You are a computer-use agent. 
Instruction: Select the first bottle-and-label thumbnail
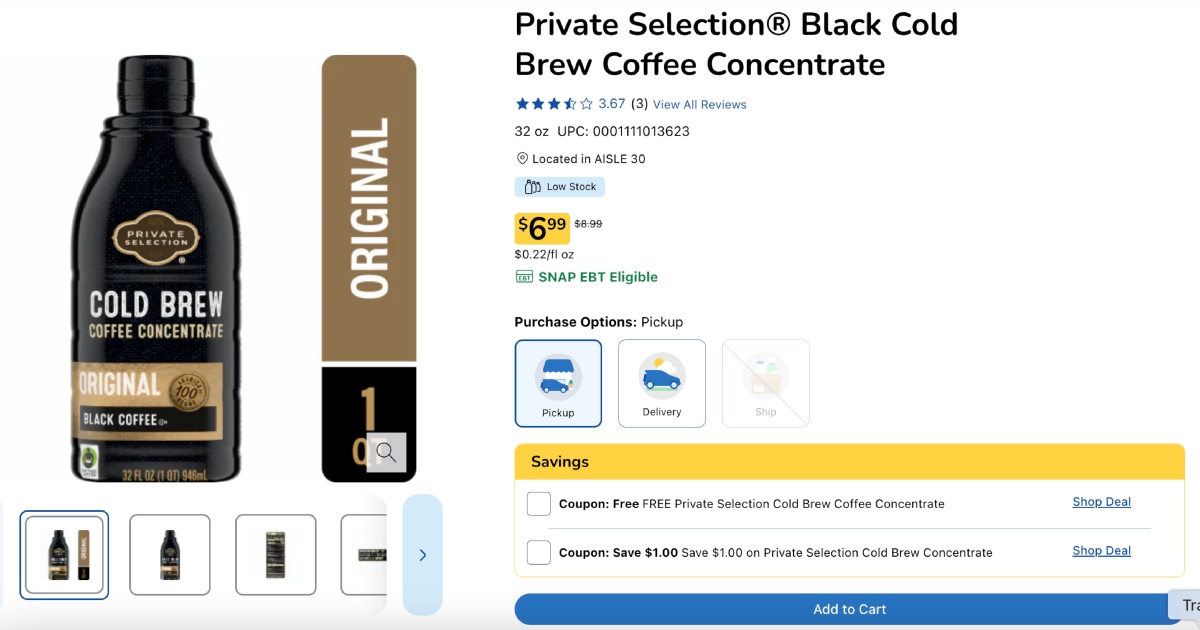click(x=64, y=555)
